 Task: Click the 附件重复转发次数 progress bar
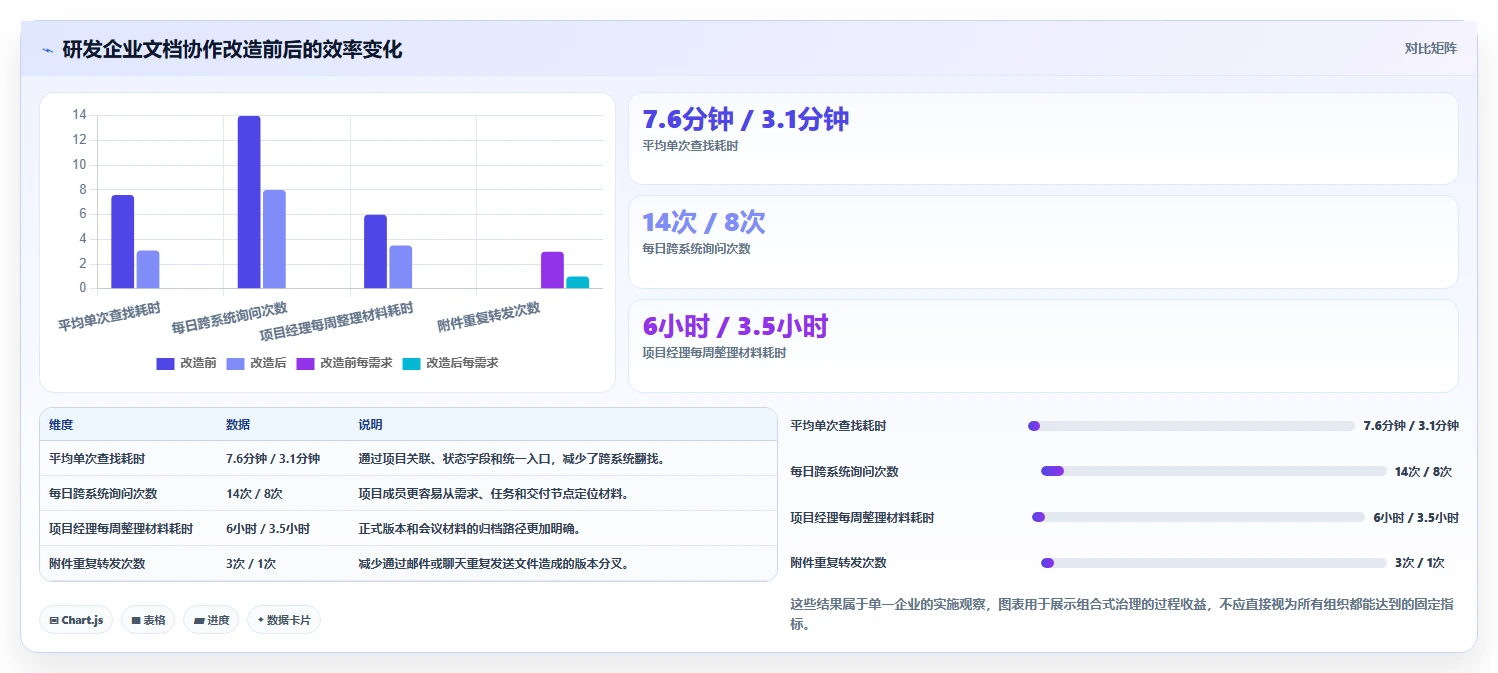click(x=1214, y=563)
